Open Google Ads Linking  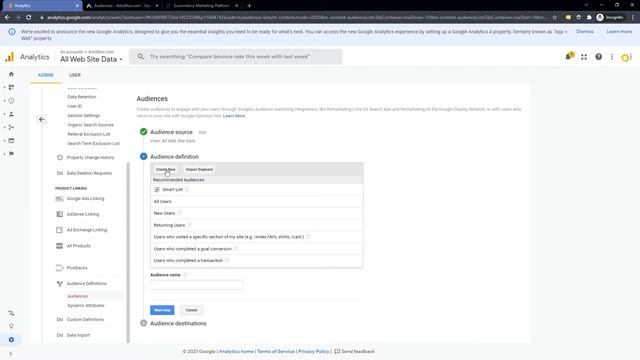click(85, 198)
